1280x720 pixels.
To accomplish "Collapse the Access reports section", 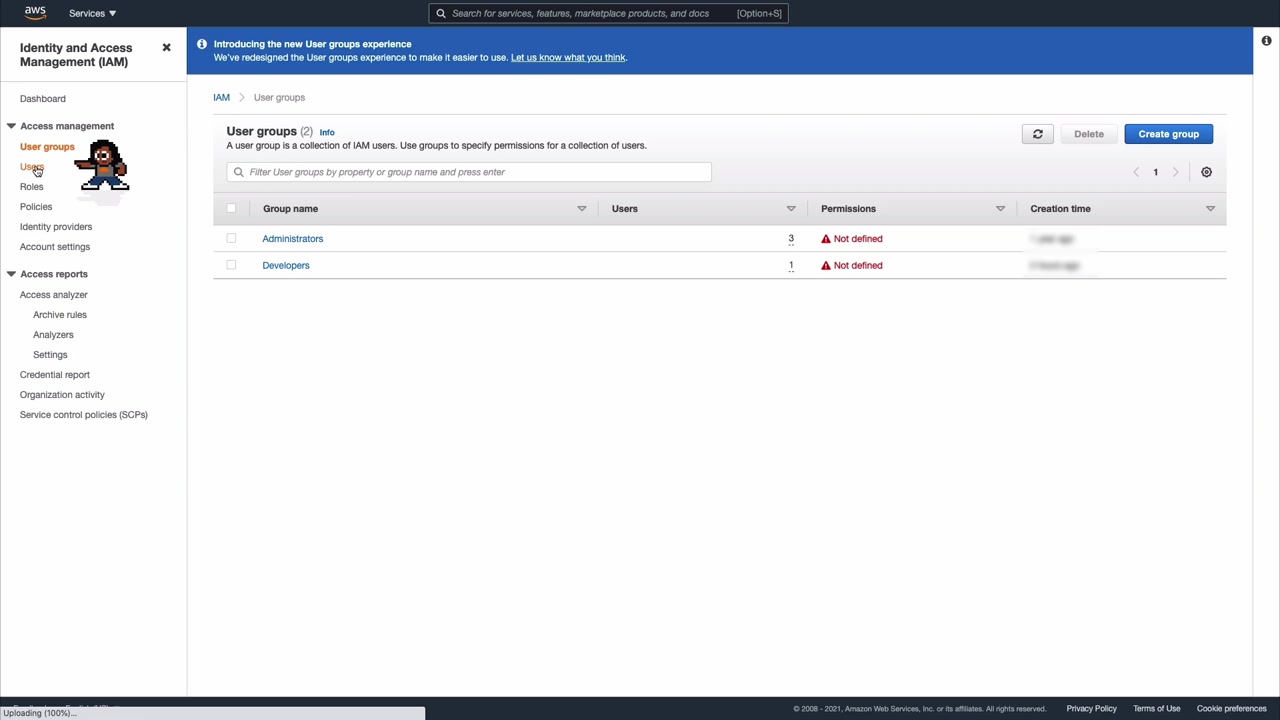I will [x=11, y=274].
